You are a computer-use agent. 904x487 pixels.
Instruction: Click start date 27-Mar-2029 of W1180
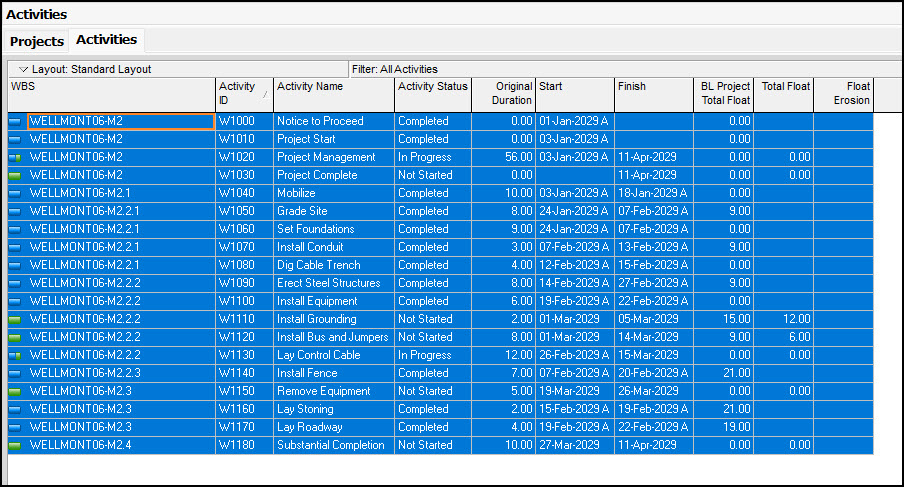coord(569,445)
